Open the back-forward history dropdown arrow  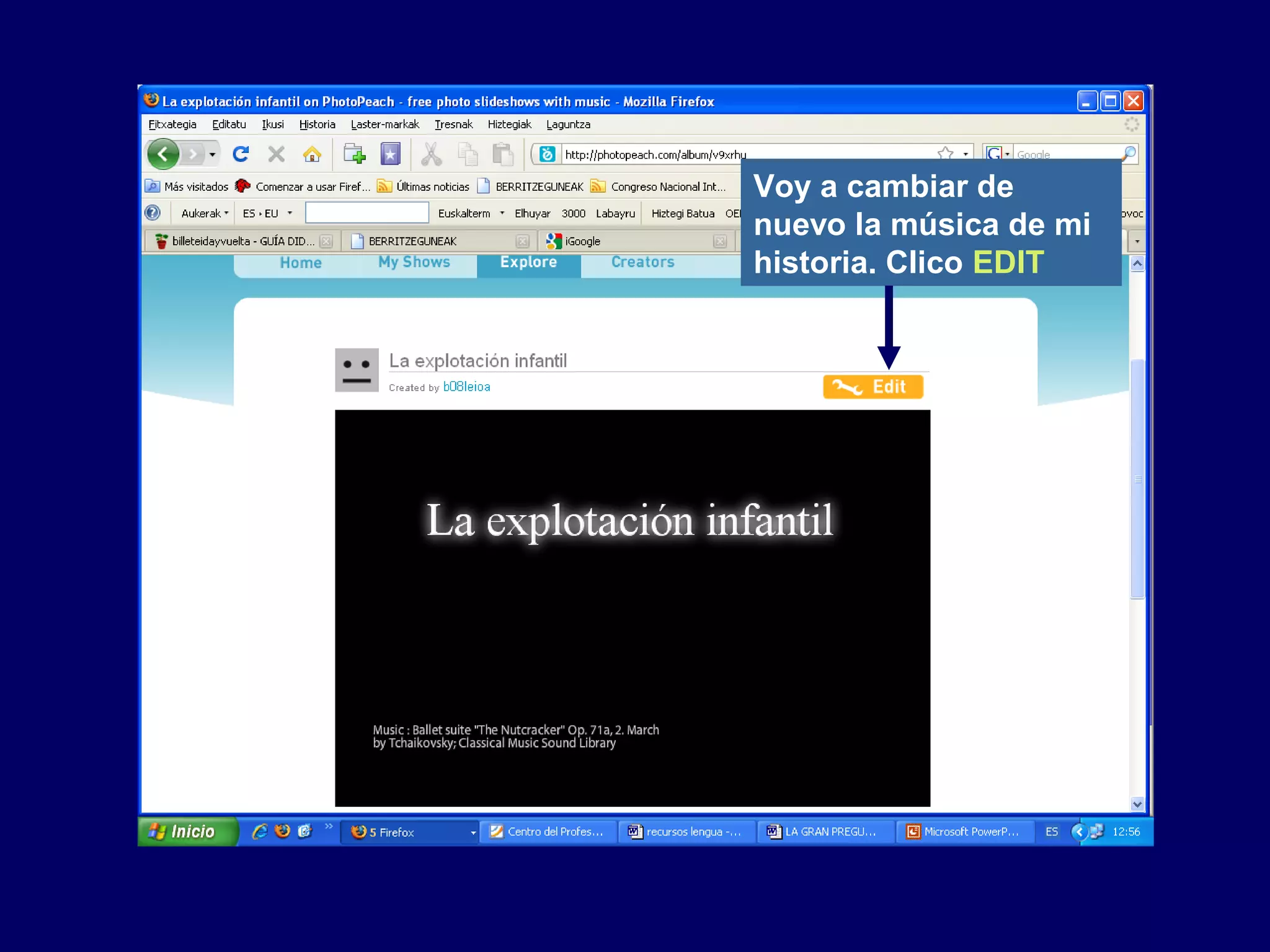(x=212, y=154)
